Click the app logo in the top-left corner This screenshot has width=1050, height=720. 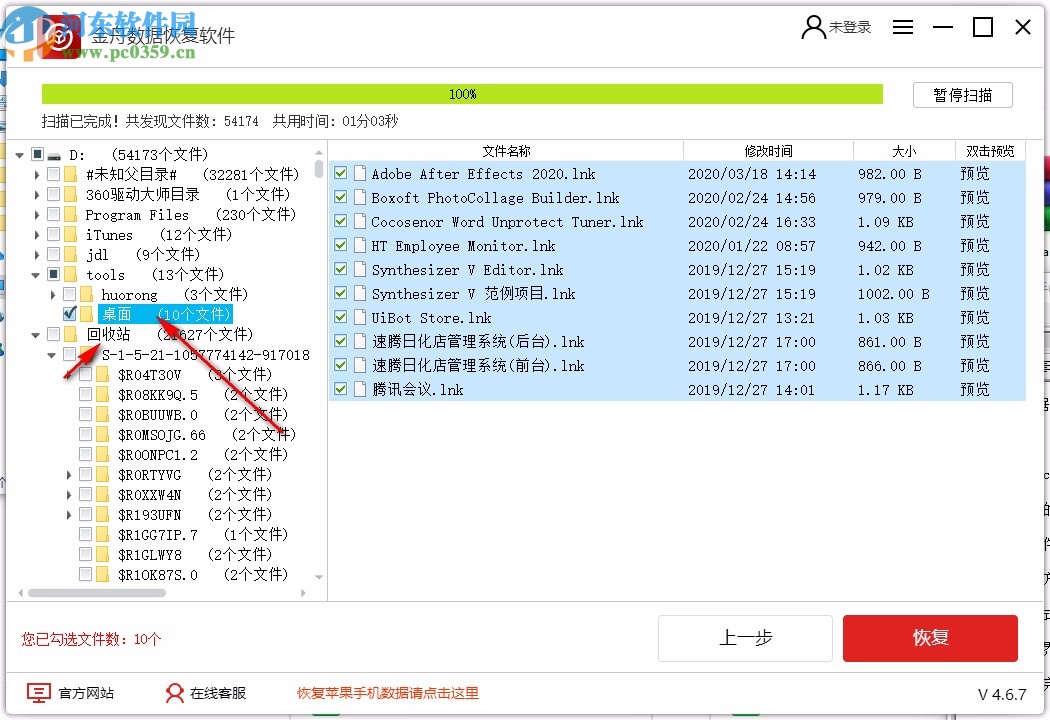tap(57, 30)
